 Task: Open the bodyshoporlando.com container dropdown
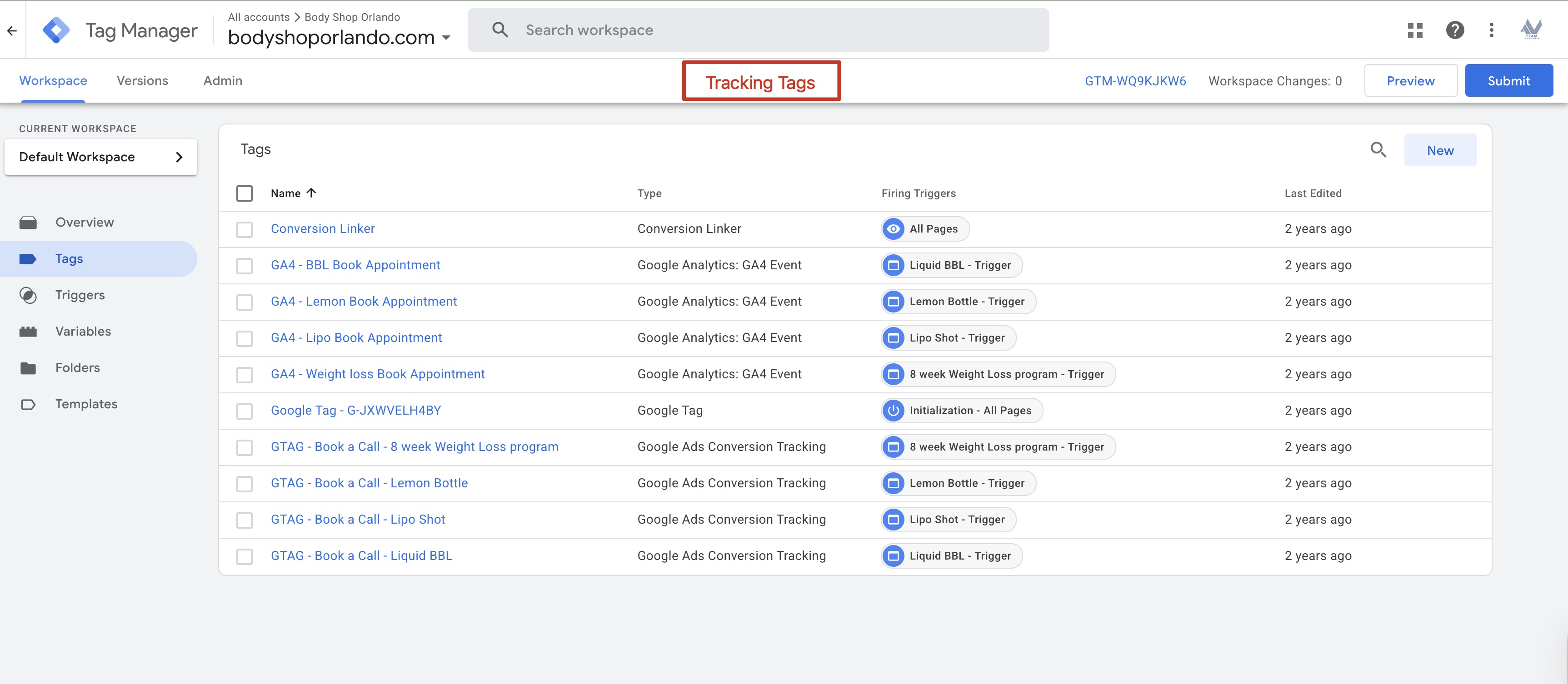(339, 38)
